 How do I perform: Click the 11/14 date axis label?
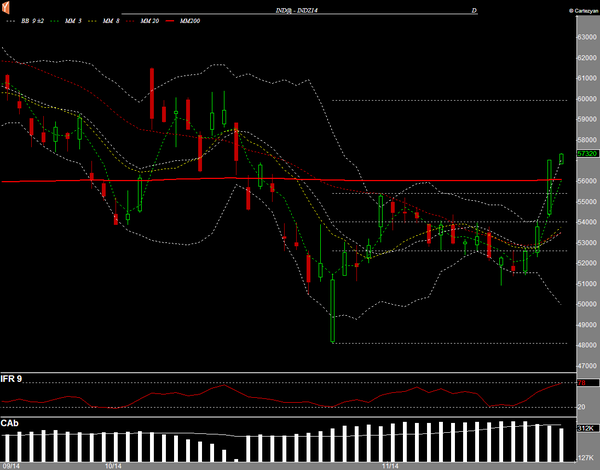[390, 465]
